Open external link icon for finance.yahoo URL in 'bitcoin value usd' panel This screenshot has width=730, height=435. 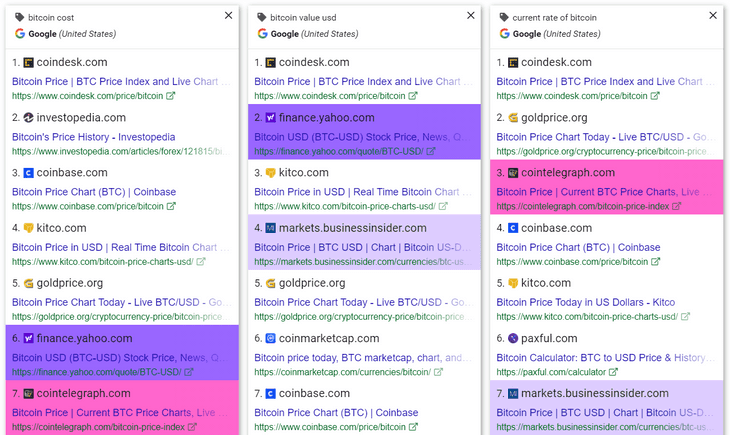coord(431,151)
